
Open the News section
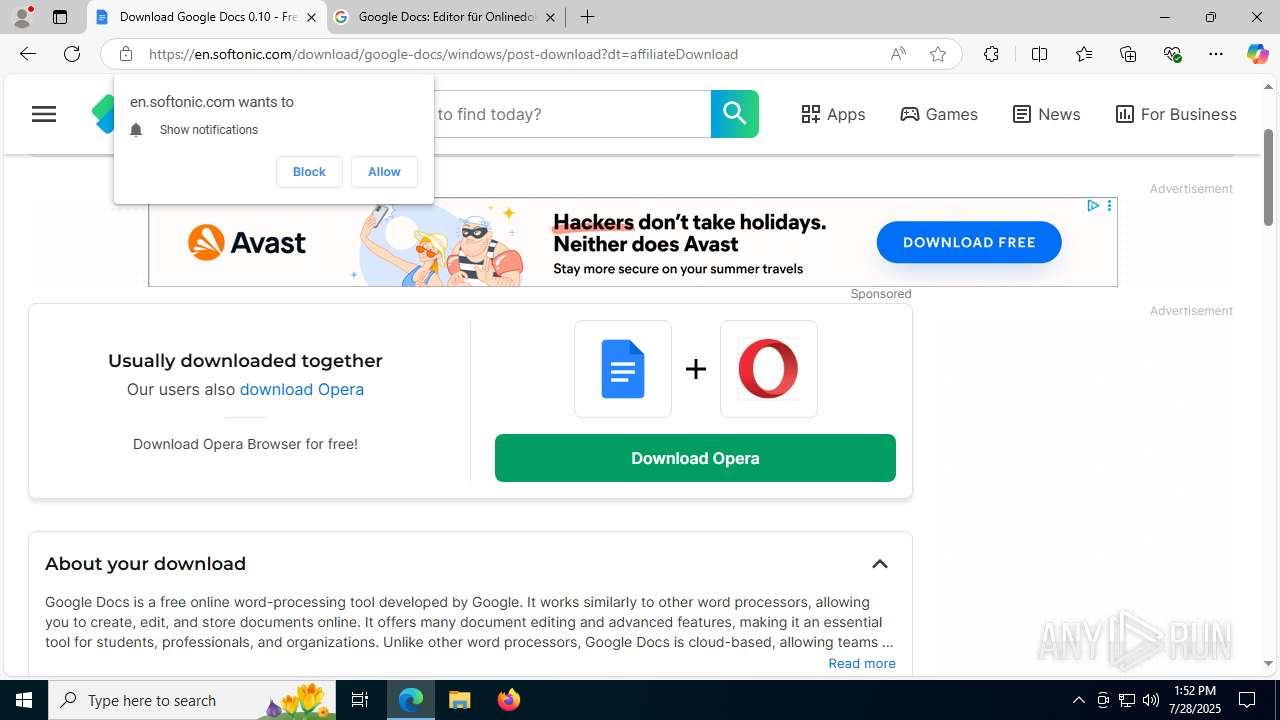click(x=1046, y=114)
